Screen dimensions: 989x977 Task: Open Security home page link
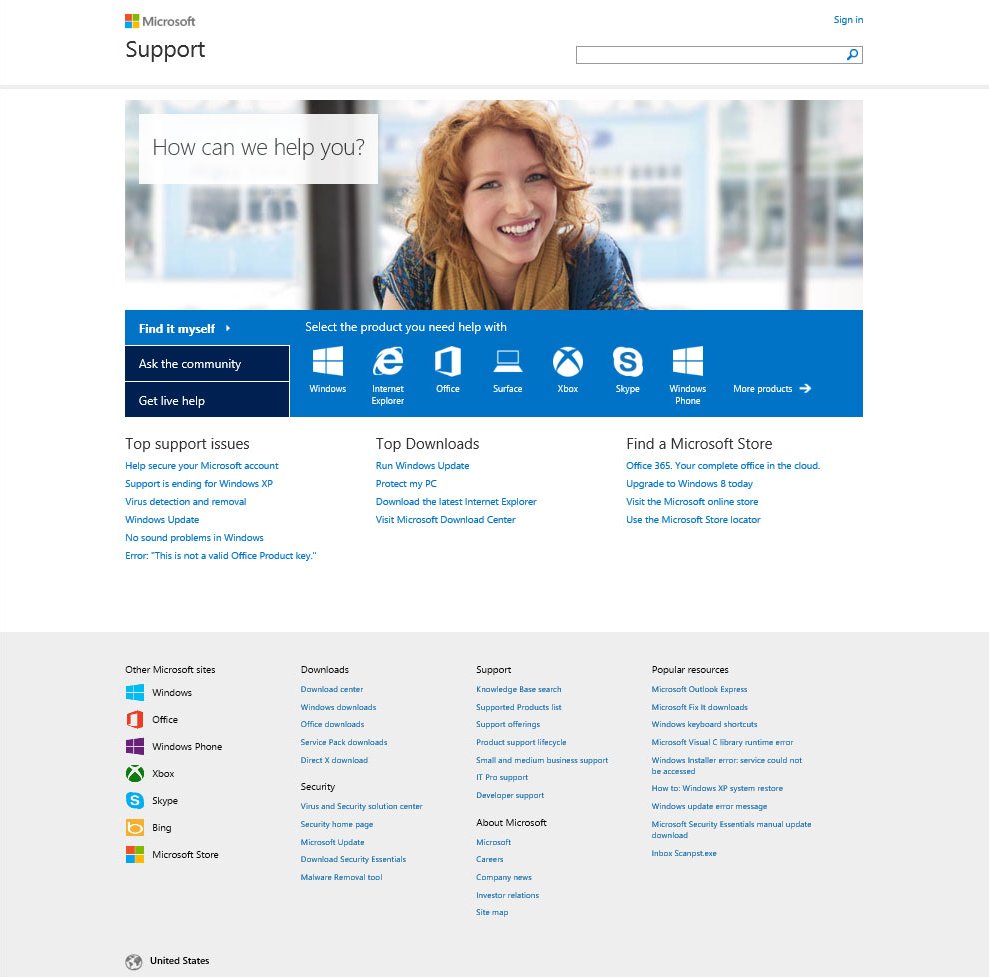click(337, 824)
